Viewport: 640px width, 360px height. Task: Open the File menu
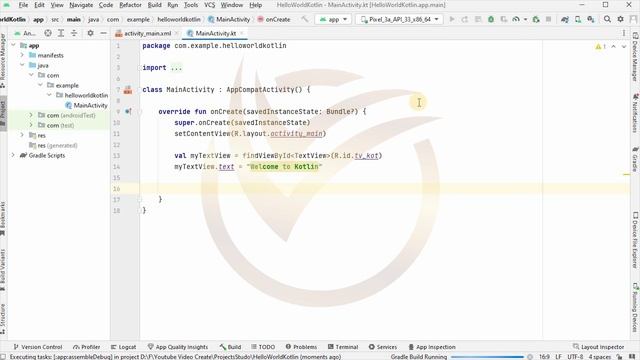[x=23, y=5]
